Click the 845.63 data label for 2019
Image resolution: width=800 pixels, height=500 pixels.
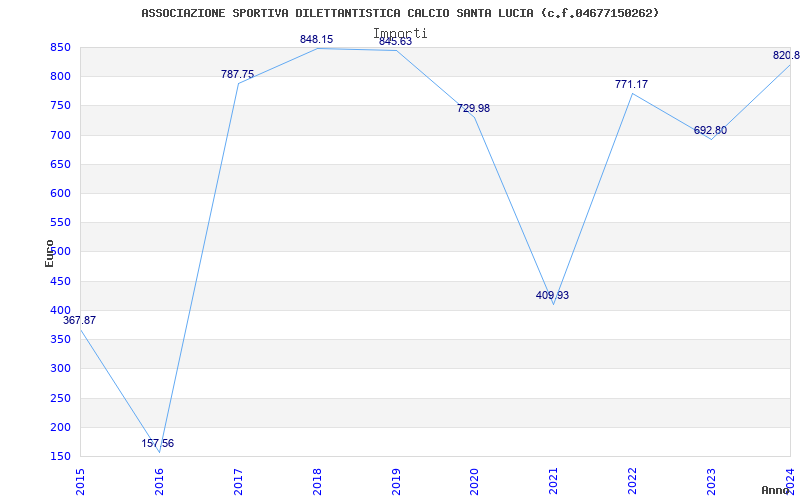coord(395,41)
